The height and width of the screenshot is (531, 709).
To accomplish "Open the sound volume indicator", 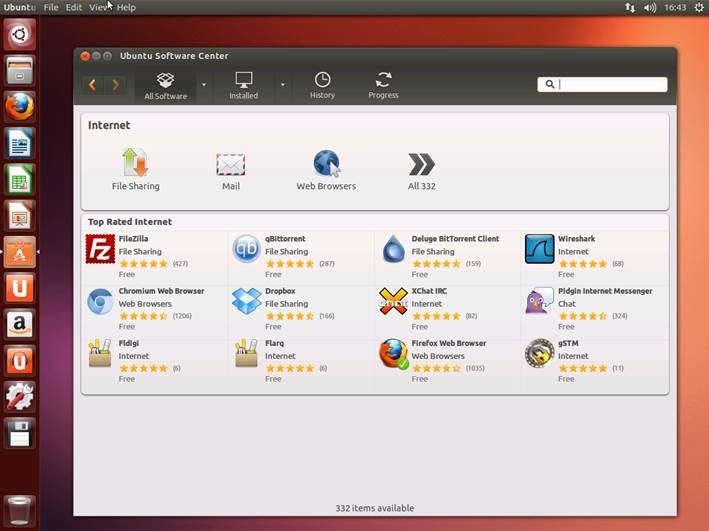I will 650,7.
